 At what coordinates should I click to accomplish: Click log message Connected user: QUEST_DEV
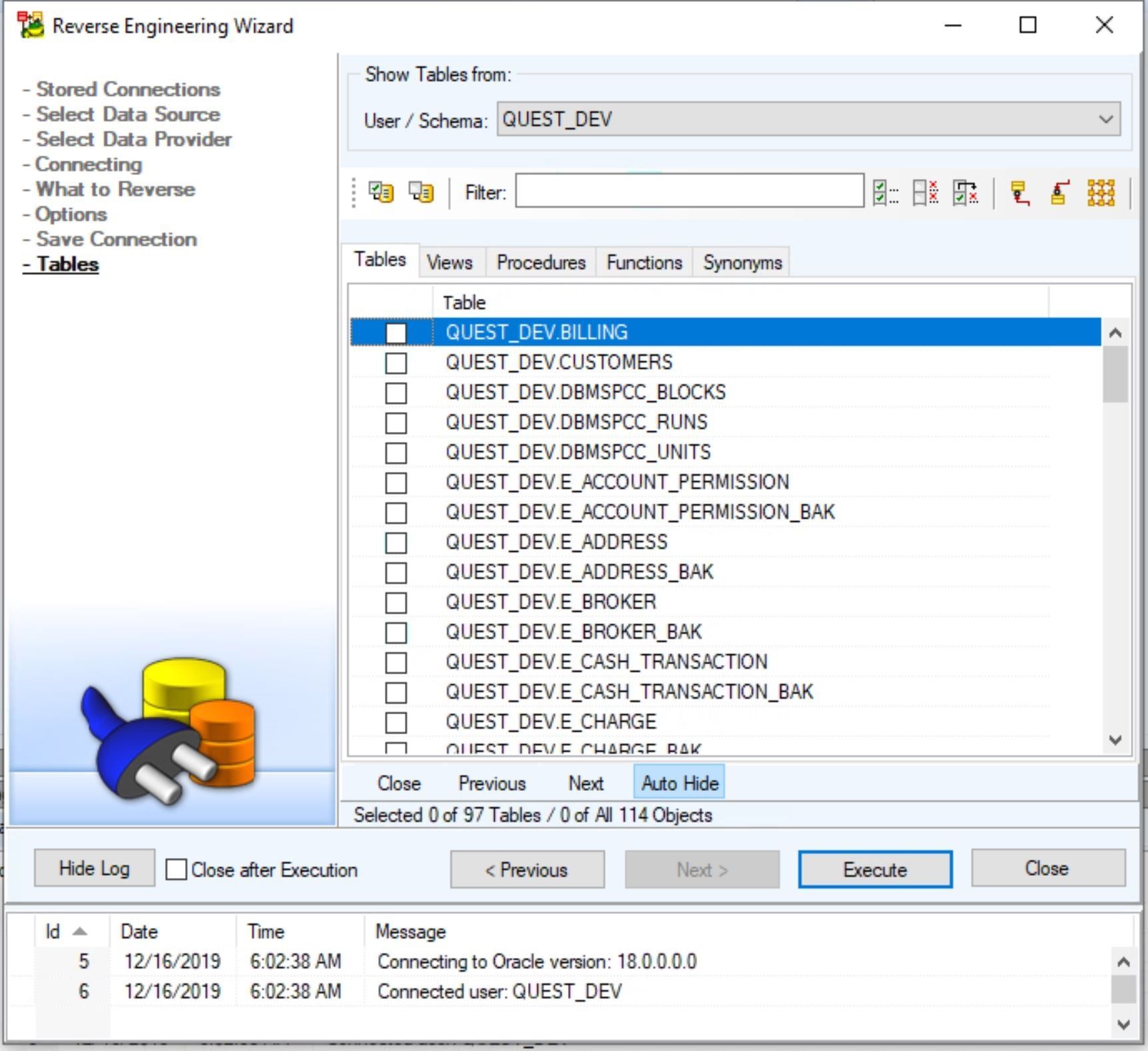coord(499,991)
